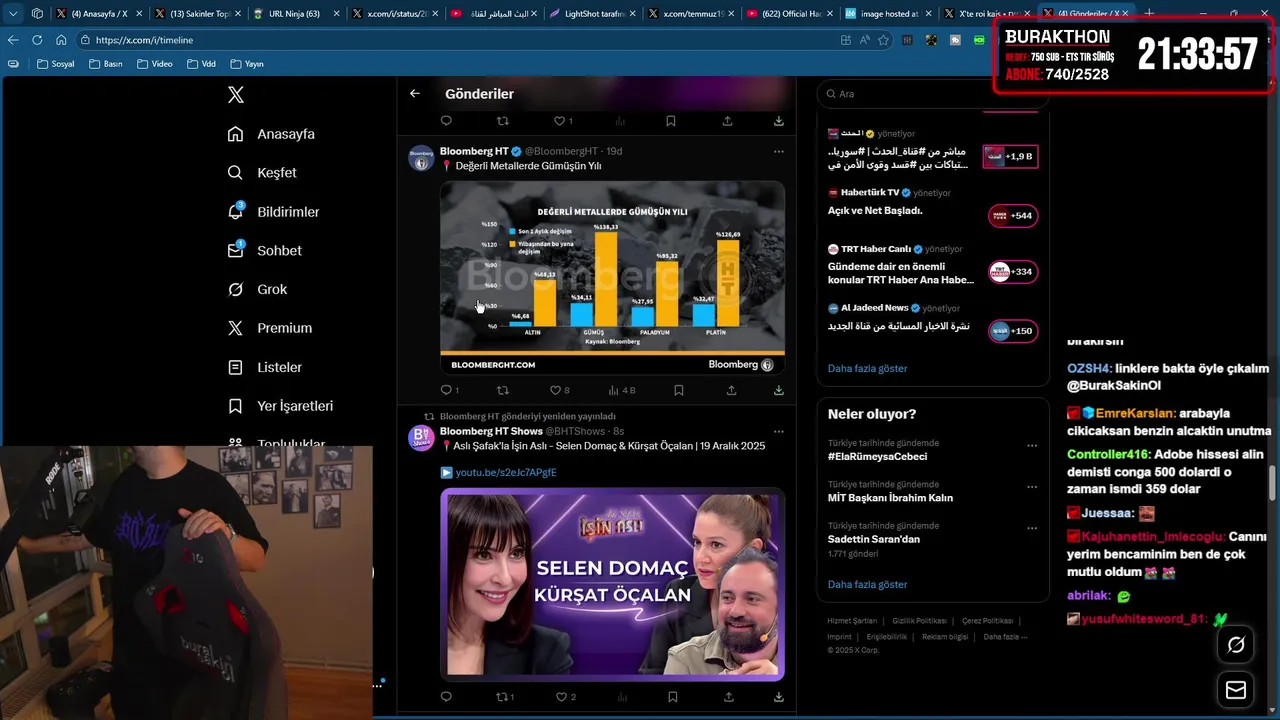Open Keşfet explore page
1280x720 pixels.
262,173
